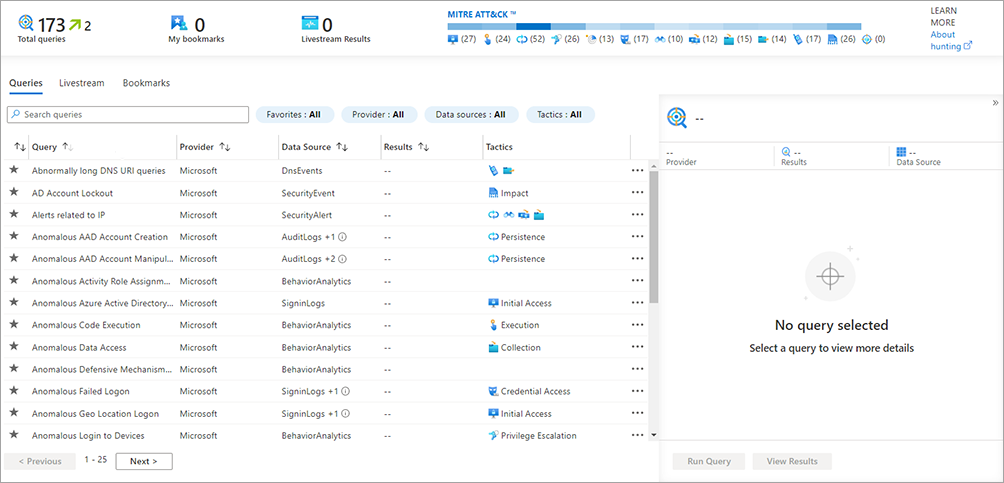Star the Anomalous Code Execution query

pos(14,325)
